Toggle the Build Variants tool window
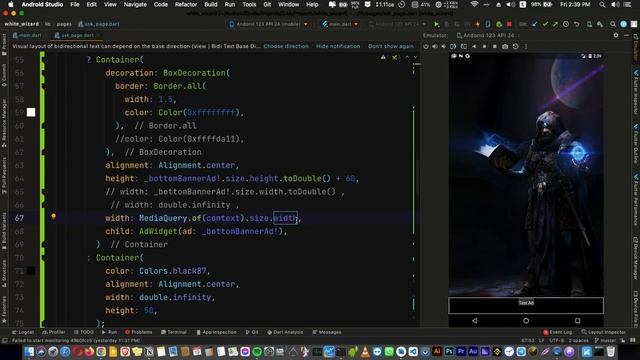The width and height of the screenshot is (640, 360). click(4, 231)
